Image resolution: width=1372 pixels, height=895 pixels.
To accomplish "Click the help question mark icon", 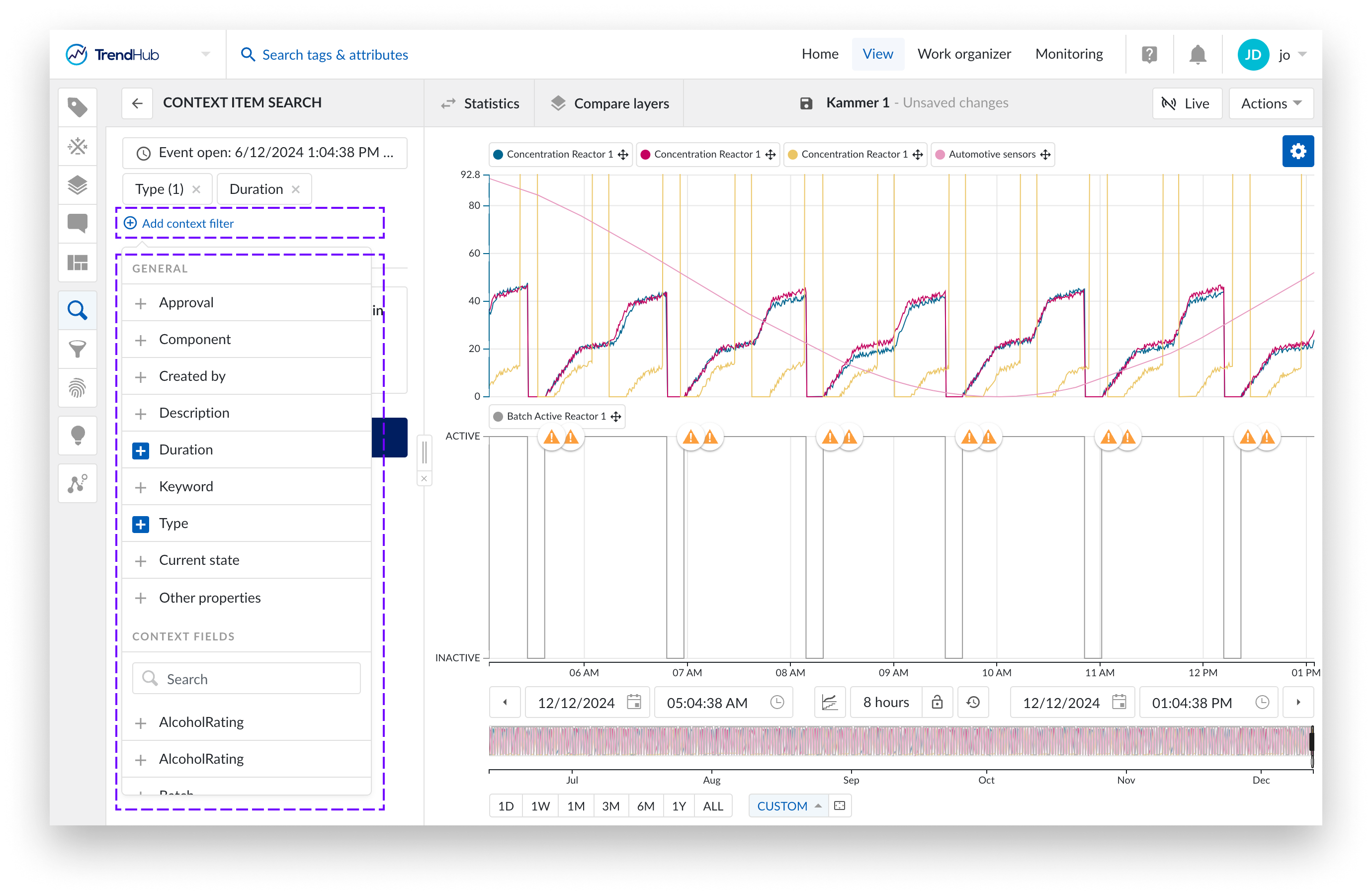I will (1149, 55).
